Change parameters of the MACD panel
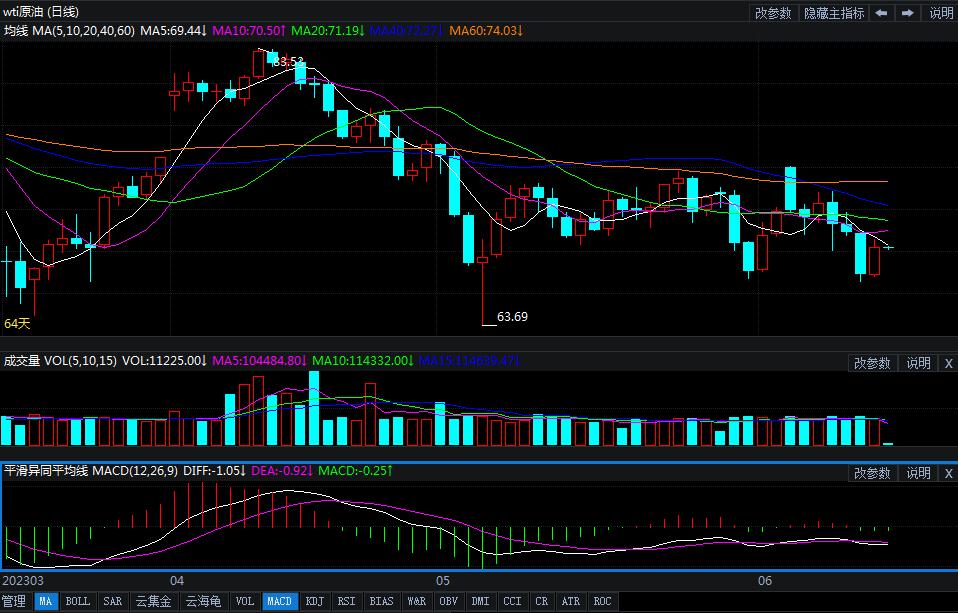 click(872, 473)
